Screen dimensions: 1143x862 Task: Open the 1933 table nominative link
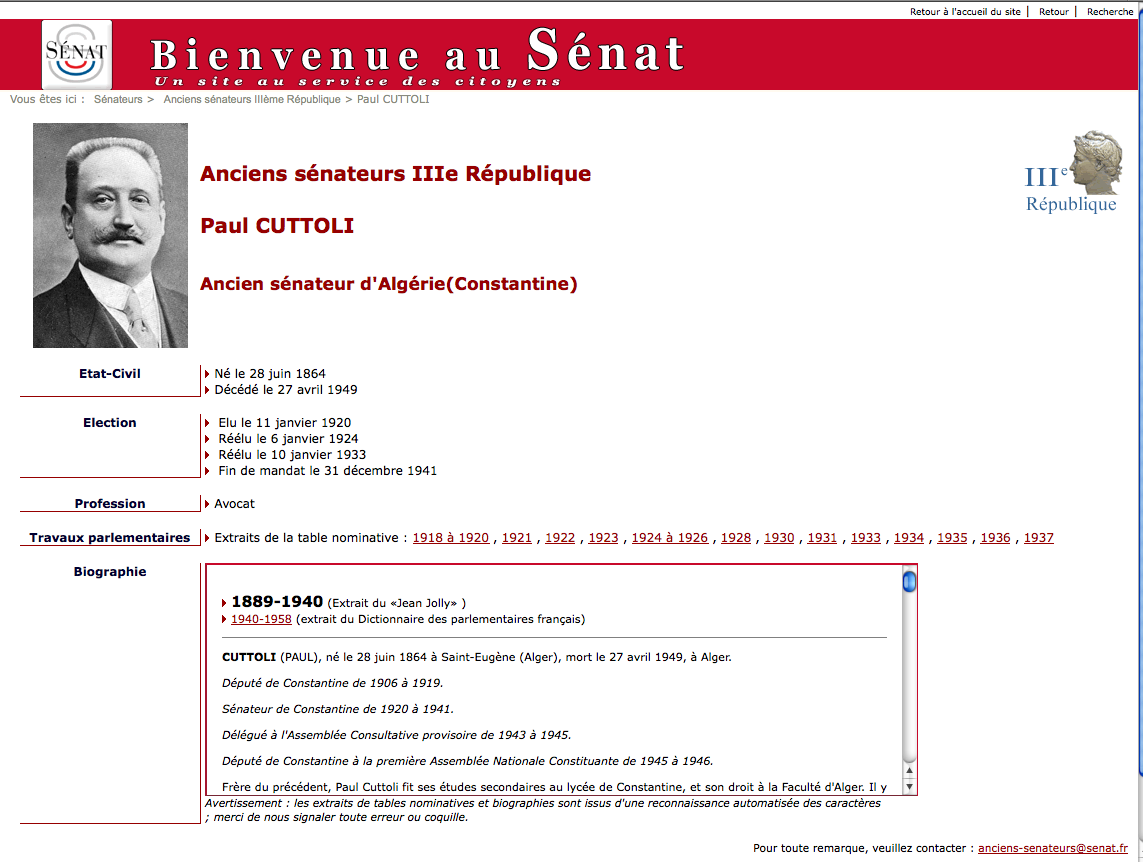point(866,538)
